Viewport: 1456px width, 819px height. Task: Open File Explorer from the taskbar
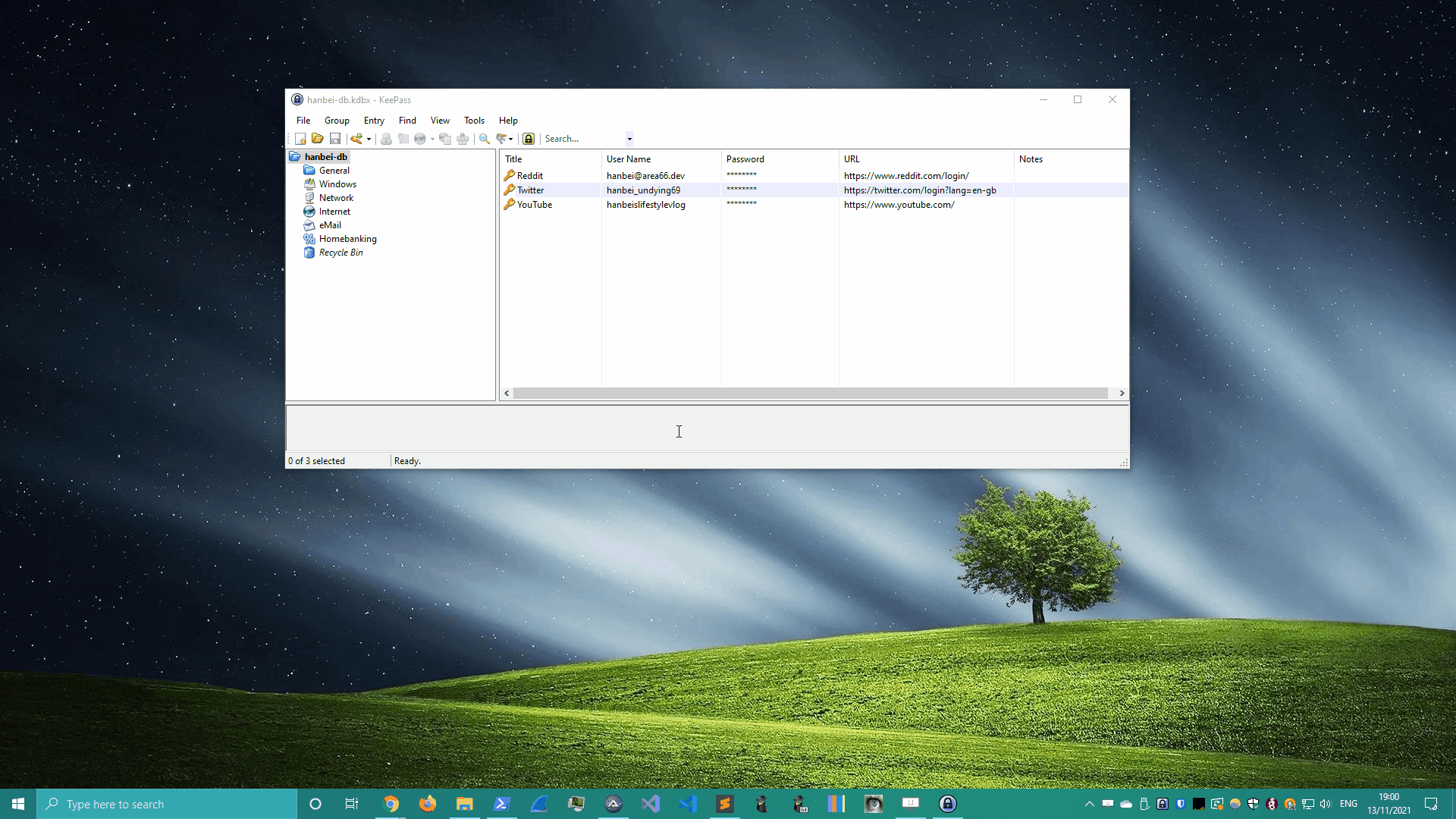click(x=465, y=804)
